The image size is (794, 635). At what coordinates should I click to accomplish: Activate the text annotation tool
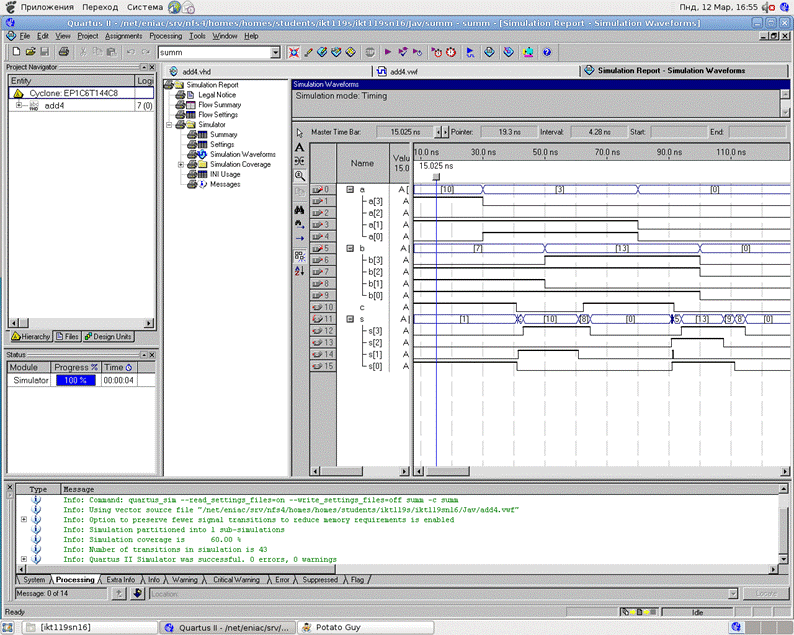300,147
